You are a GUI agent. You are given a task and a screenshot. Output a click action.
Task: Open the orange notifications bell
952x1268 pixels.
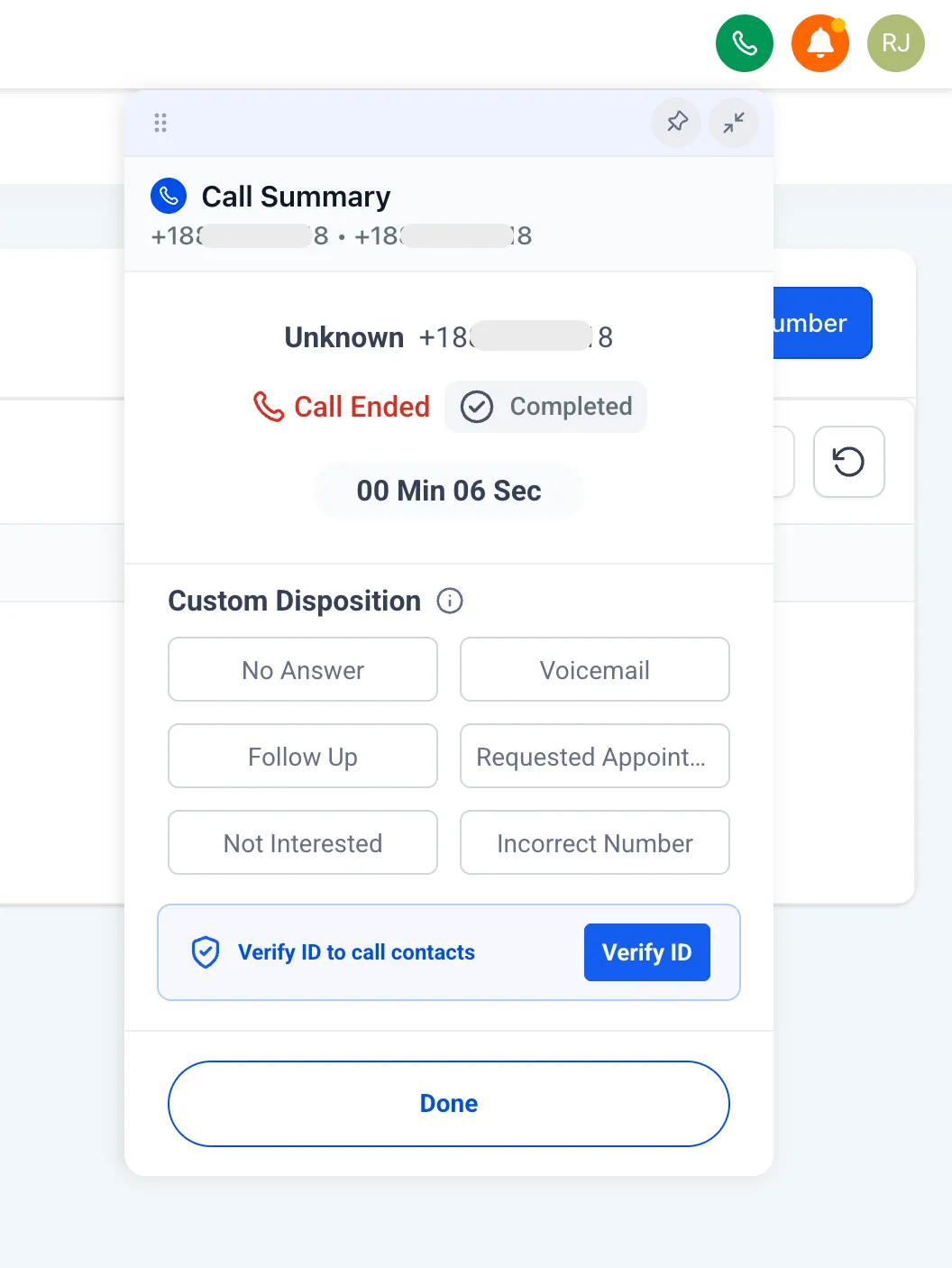819,43
